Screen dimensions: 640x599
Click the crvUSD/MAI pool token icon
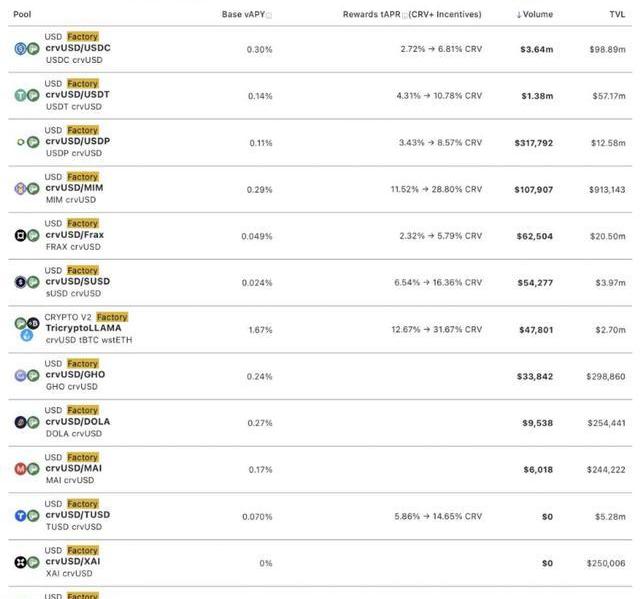click(x=27, y=468)
